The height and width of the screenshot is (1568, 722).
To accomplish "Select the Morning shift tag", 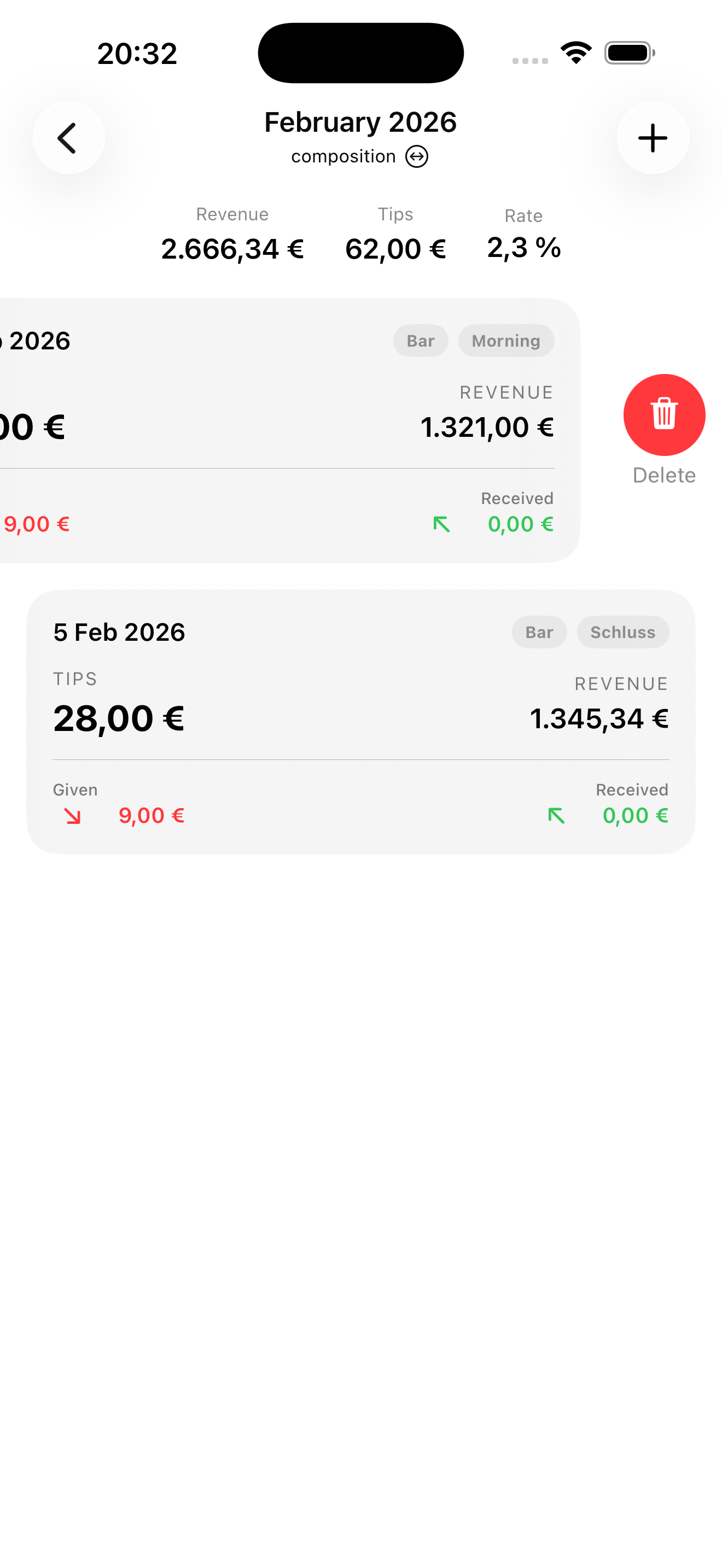I will (505, 341).
